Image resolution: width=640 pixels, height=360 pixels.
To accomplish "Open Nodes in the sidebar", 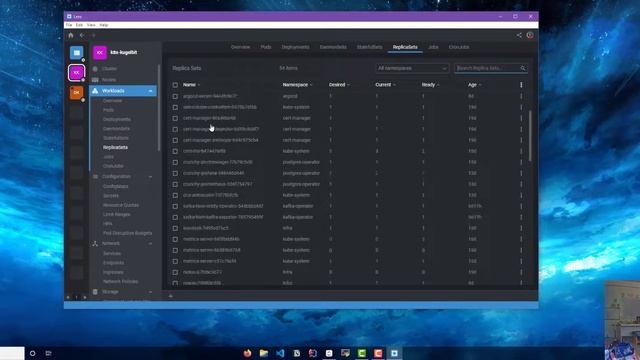I will tap(109, 80).
